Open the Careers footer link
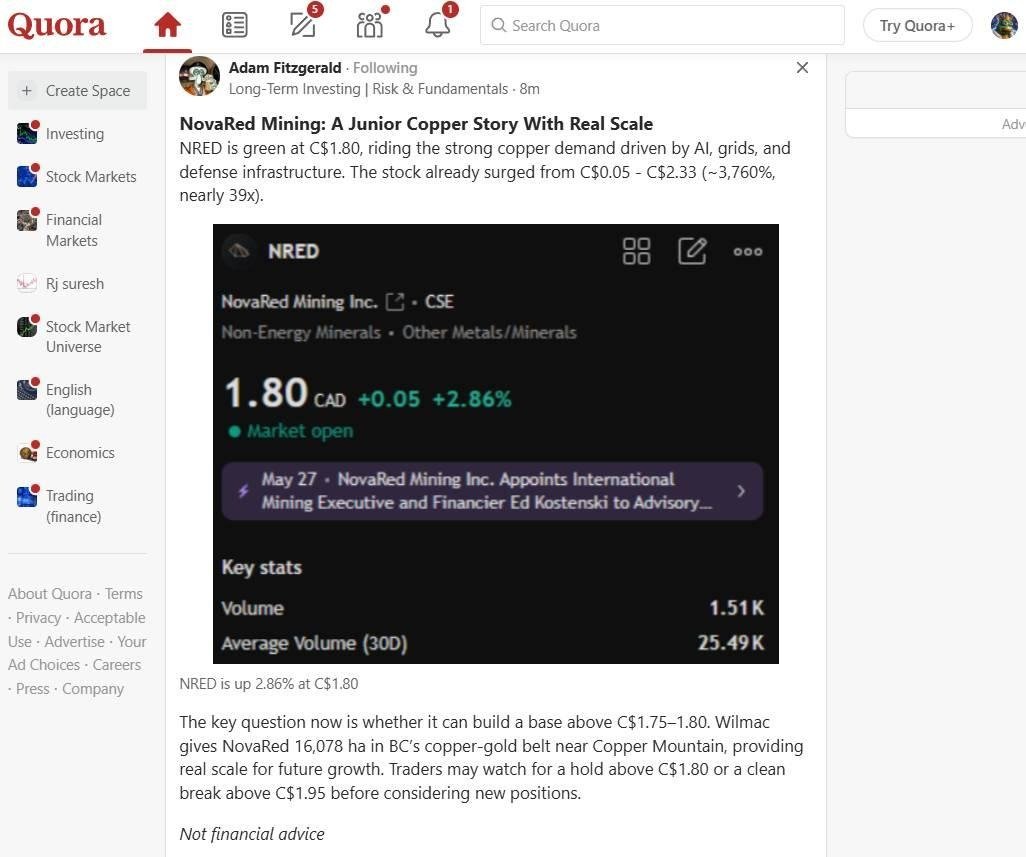Screen dimensions: 1026x857 [116, 665]
